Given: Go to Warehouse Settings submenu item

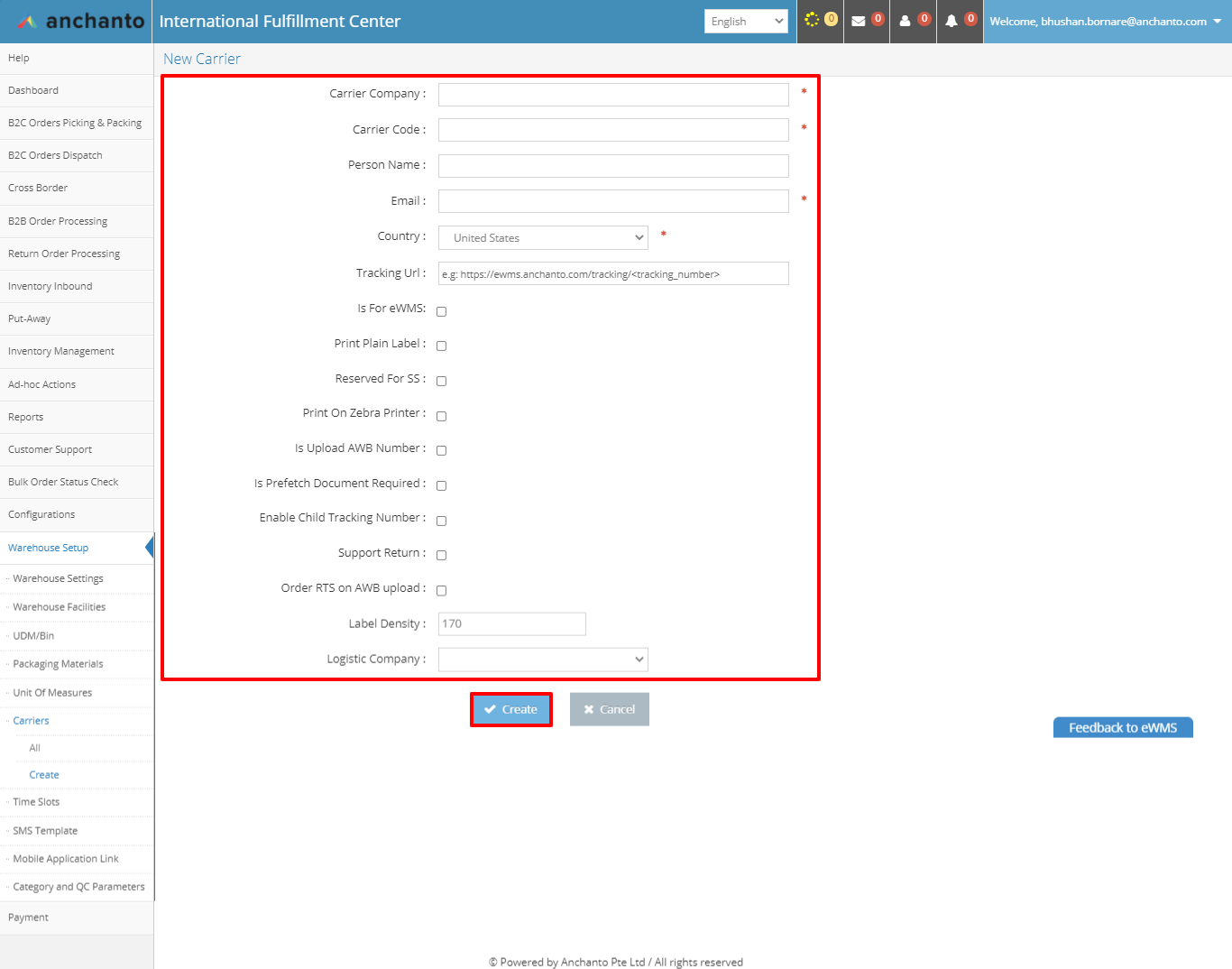Looking at the screenshot, I should tap(58, 578).
